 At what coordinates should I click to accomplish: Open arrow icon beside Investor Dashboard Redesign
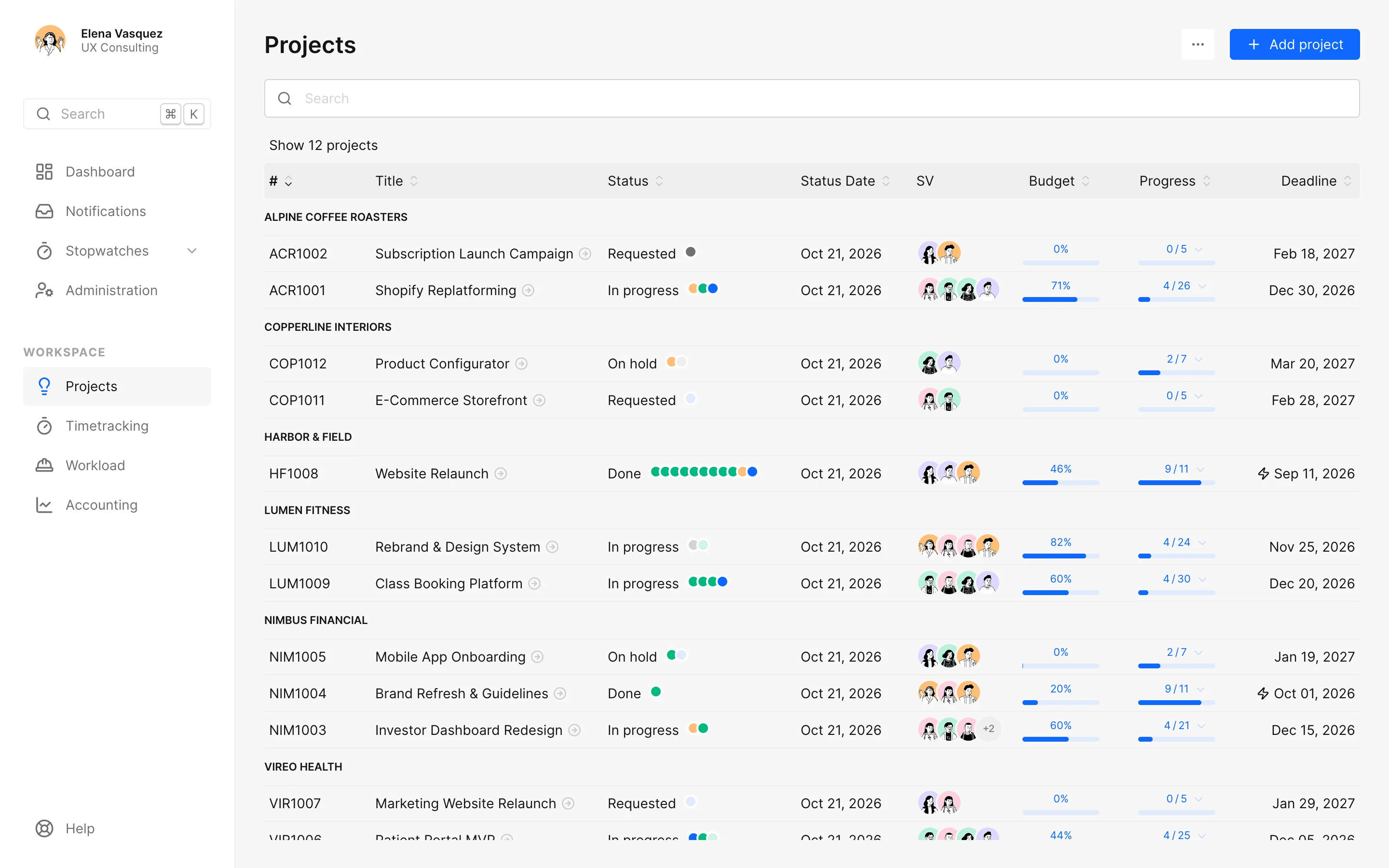pyautogui.click(x=574, y=730)
